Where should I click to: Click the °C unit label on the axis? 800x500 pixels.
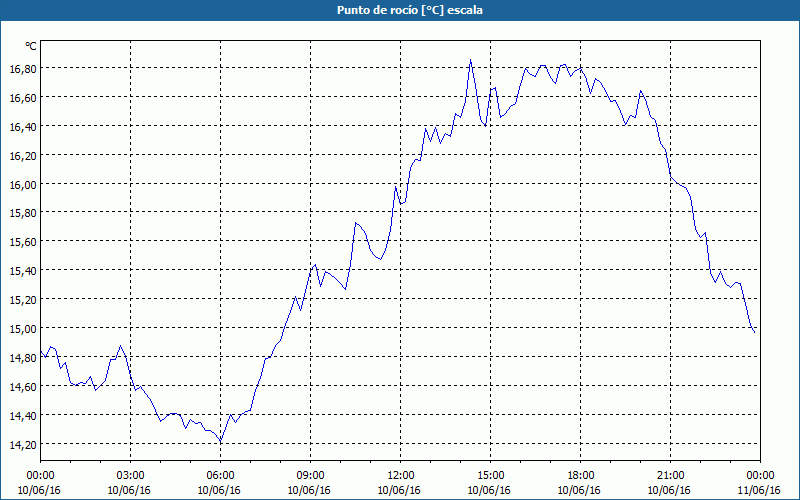point(31,46)
